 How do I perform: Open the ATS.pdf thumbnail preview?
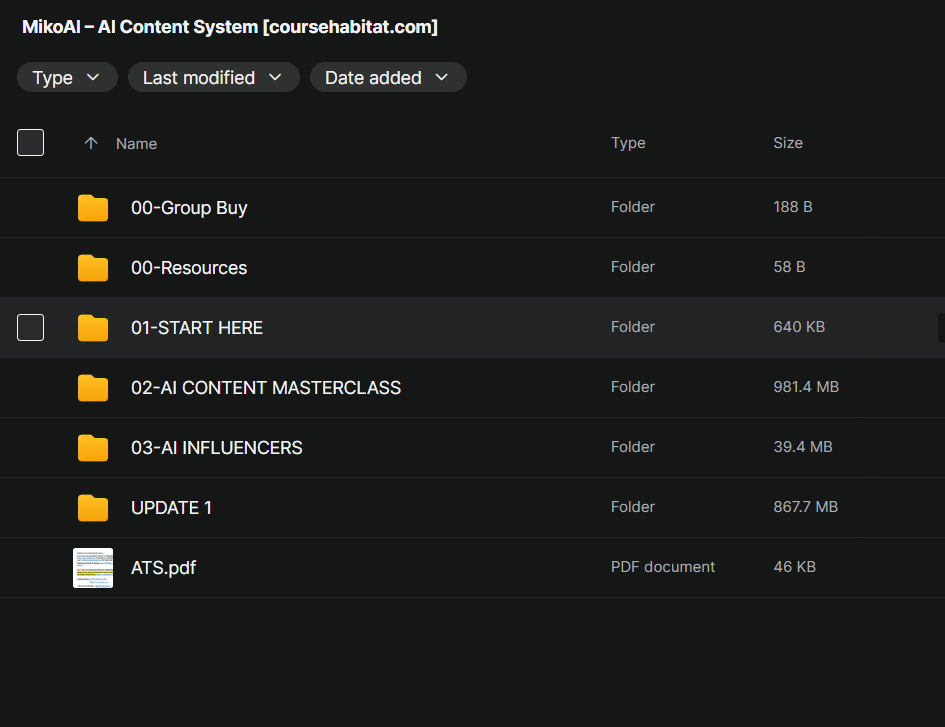point(93,568)
